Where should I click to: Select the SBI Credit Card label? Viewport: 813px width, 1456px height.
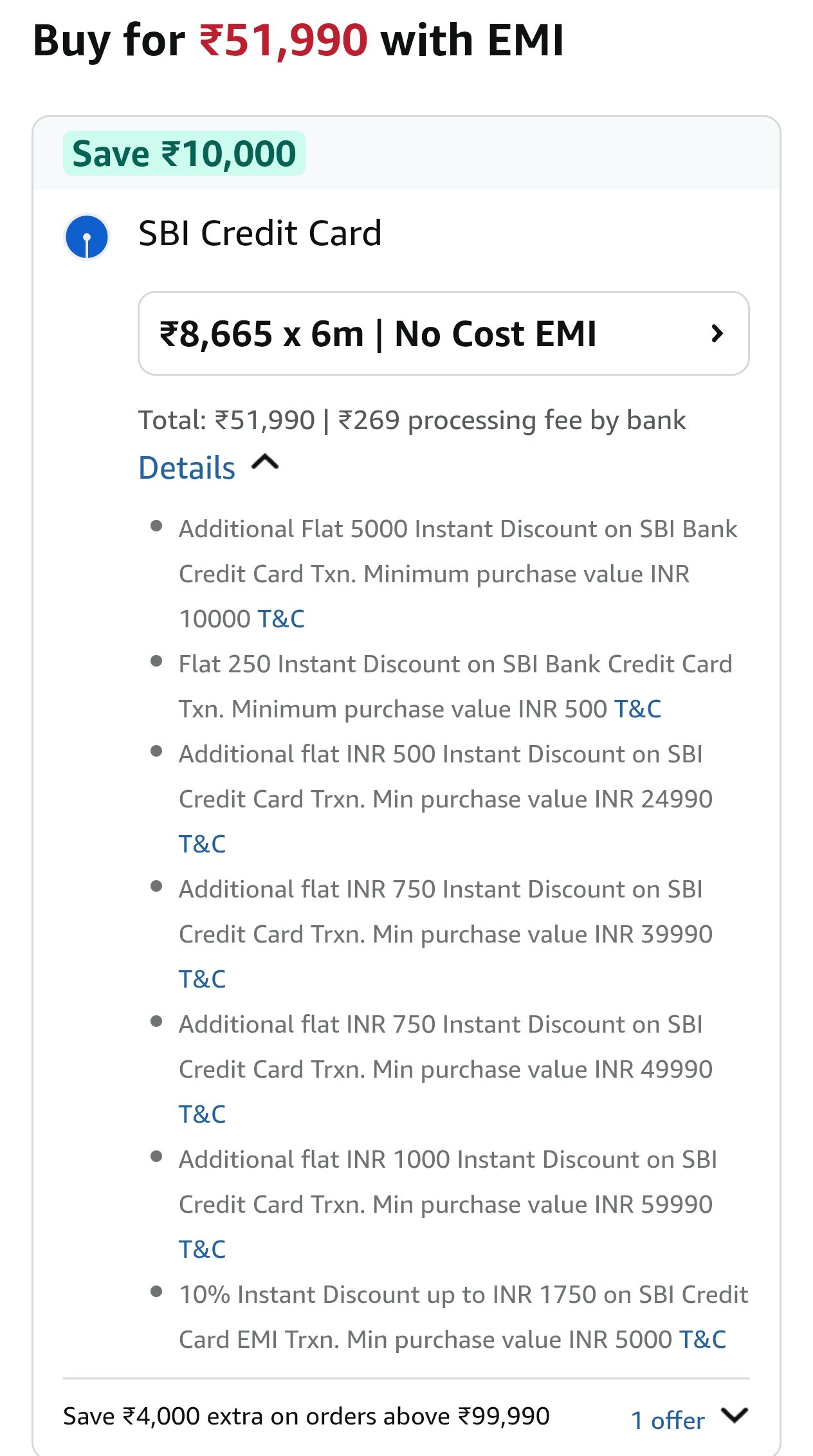click(x=260, y=233)
